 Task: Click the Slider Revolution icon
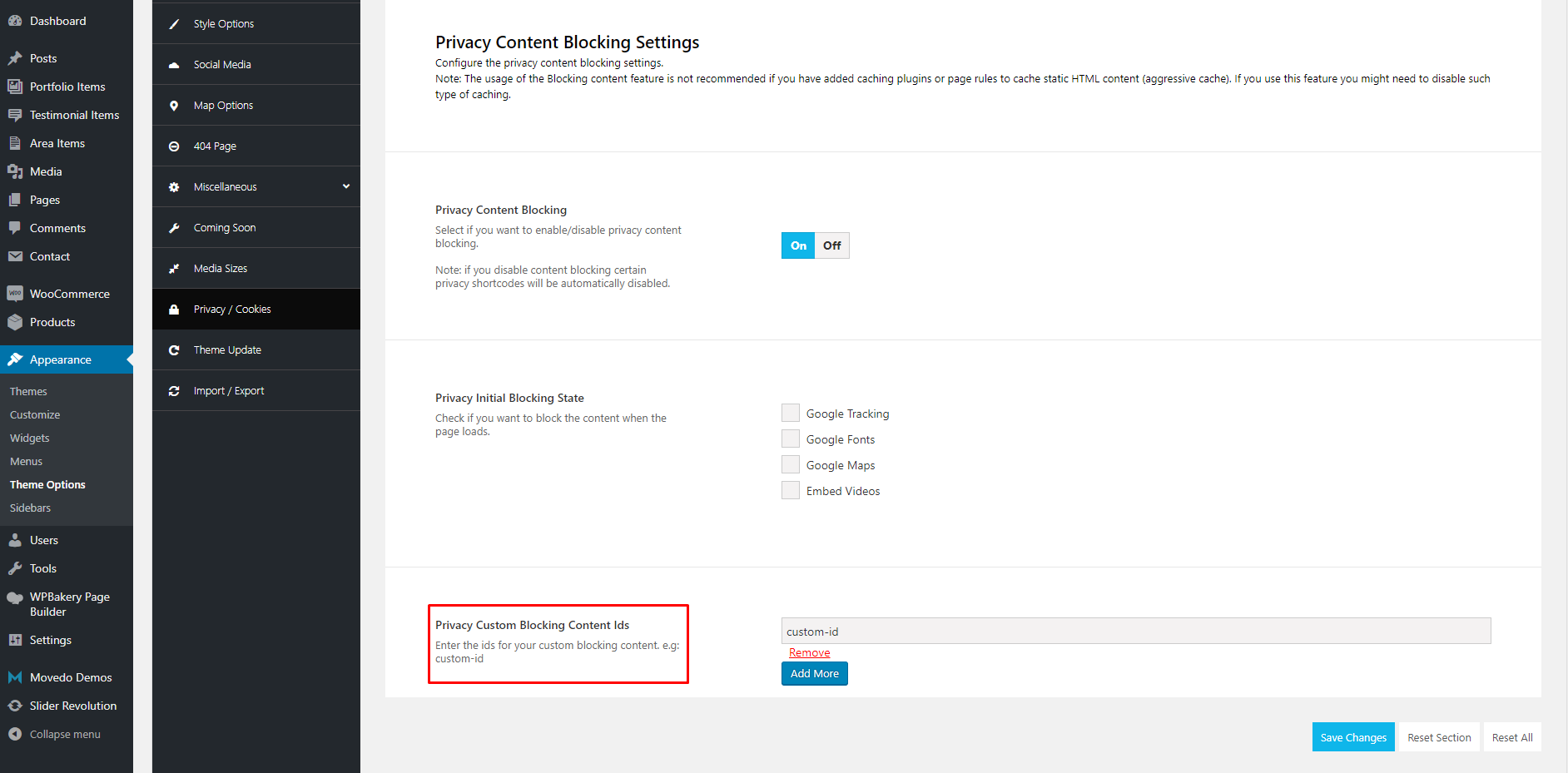click(x=15, y=706)
